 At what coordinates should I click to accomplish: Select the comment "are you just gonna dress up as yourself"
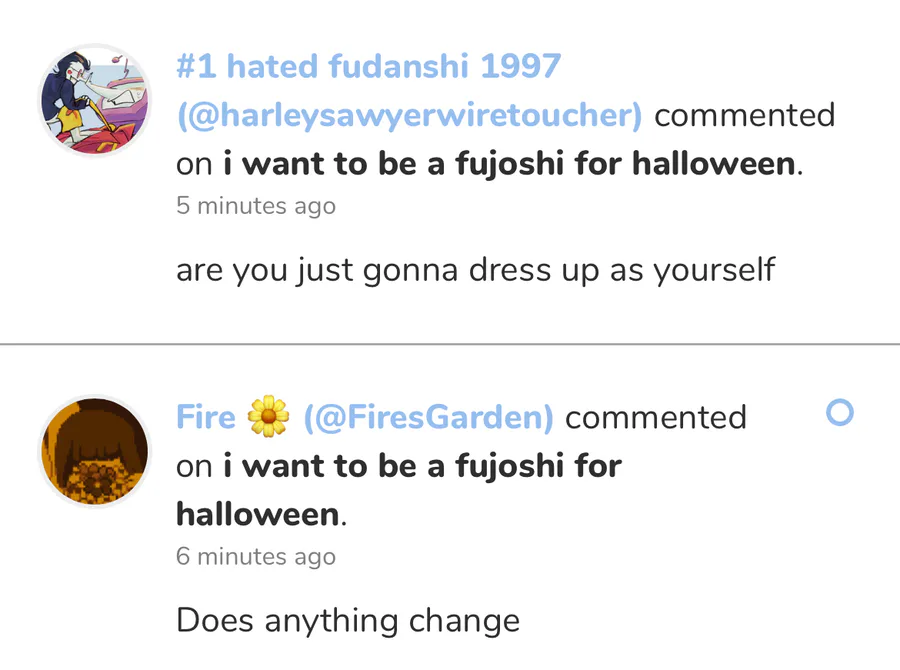click(476, 270)
